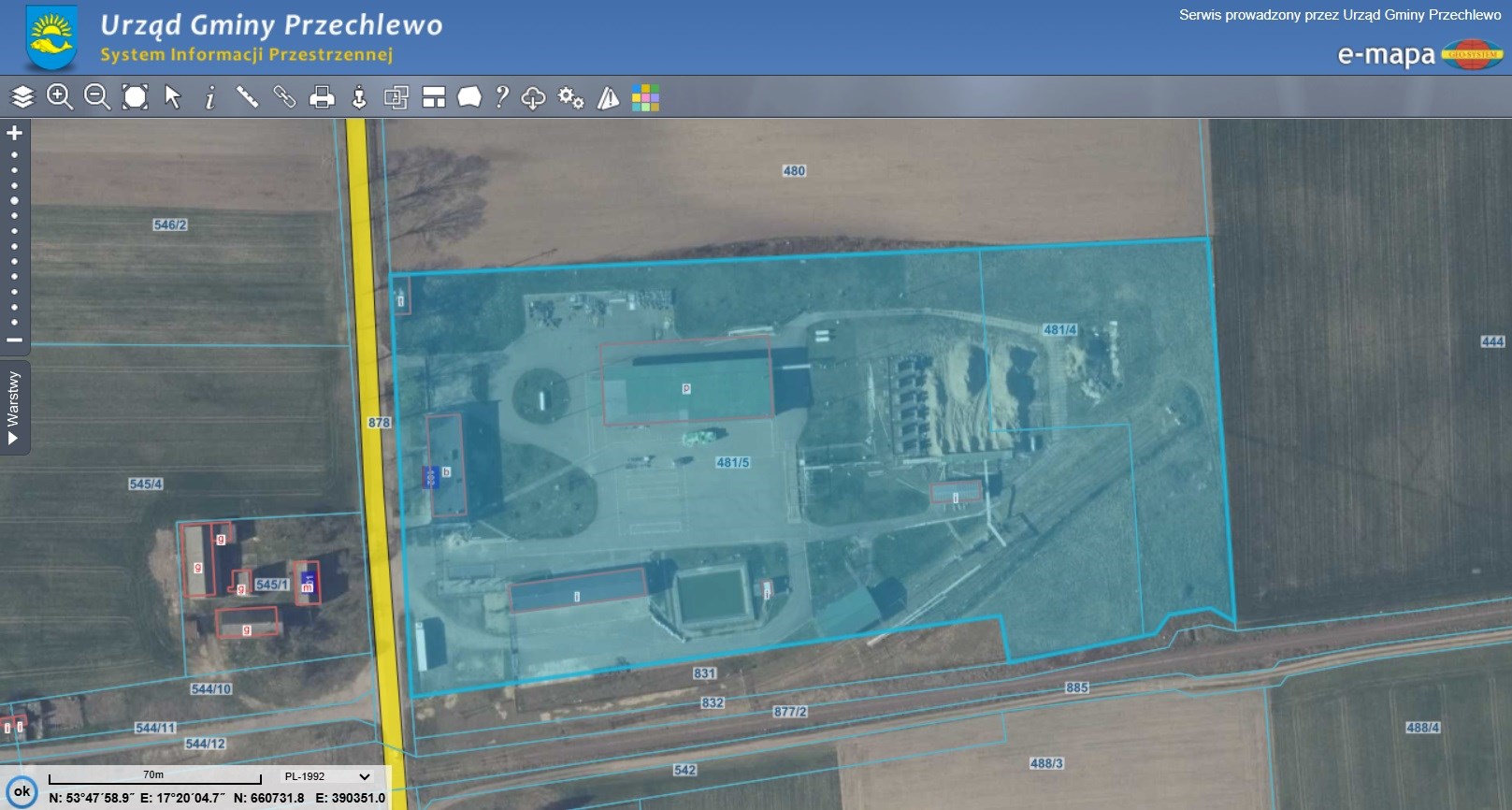Viewport: 1512px width, 810px height.
Task: Click the chain link share icon
Action: pyautogui.click(x=284, y=97)
